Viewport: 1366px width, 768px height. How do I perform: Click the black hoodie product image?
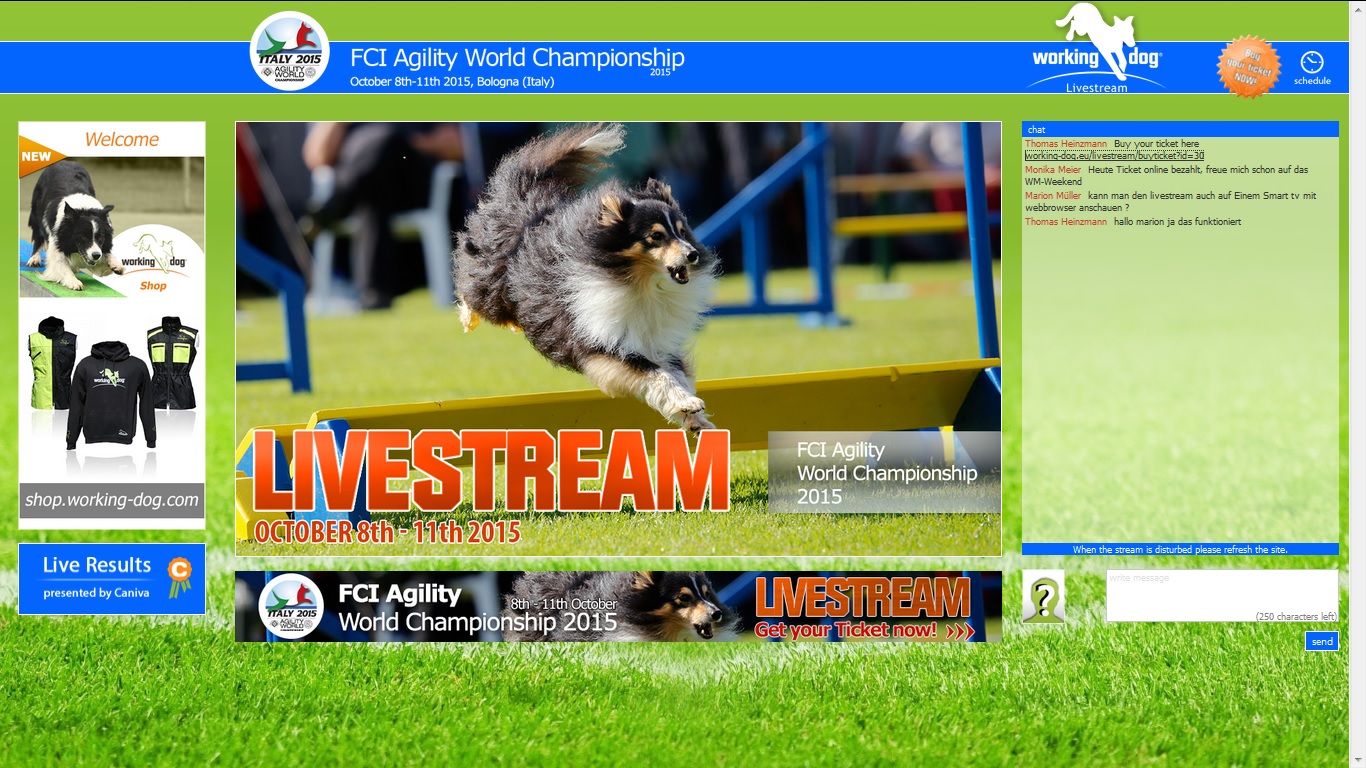pos(111,394)
